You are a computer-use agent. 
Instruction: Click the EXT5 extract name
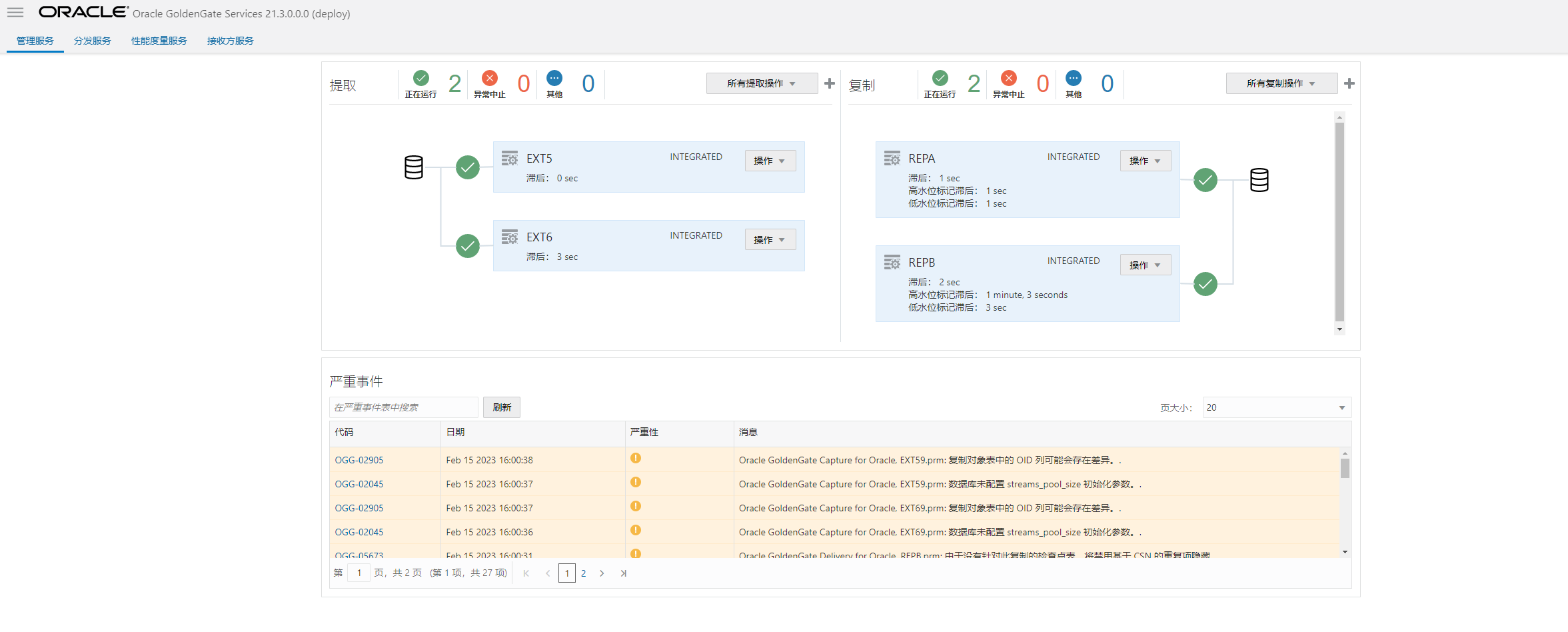(x=539, y=159)
